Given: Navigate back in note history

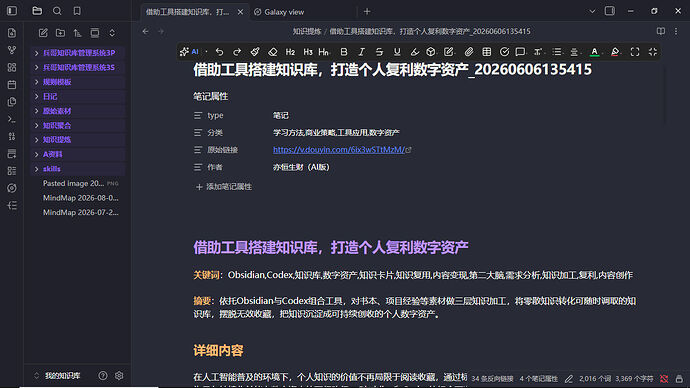Looking at the screenshot, I should point(146,31).
